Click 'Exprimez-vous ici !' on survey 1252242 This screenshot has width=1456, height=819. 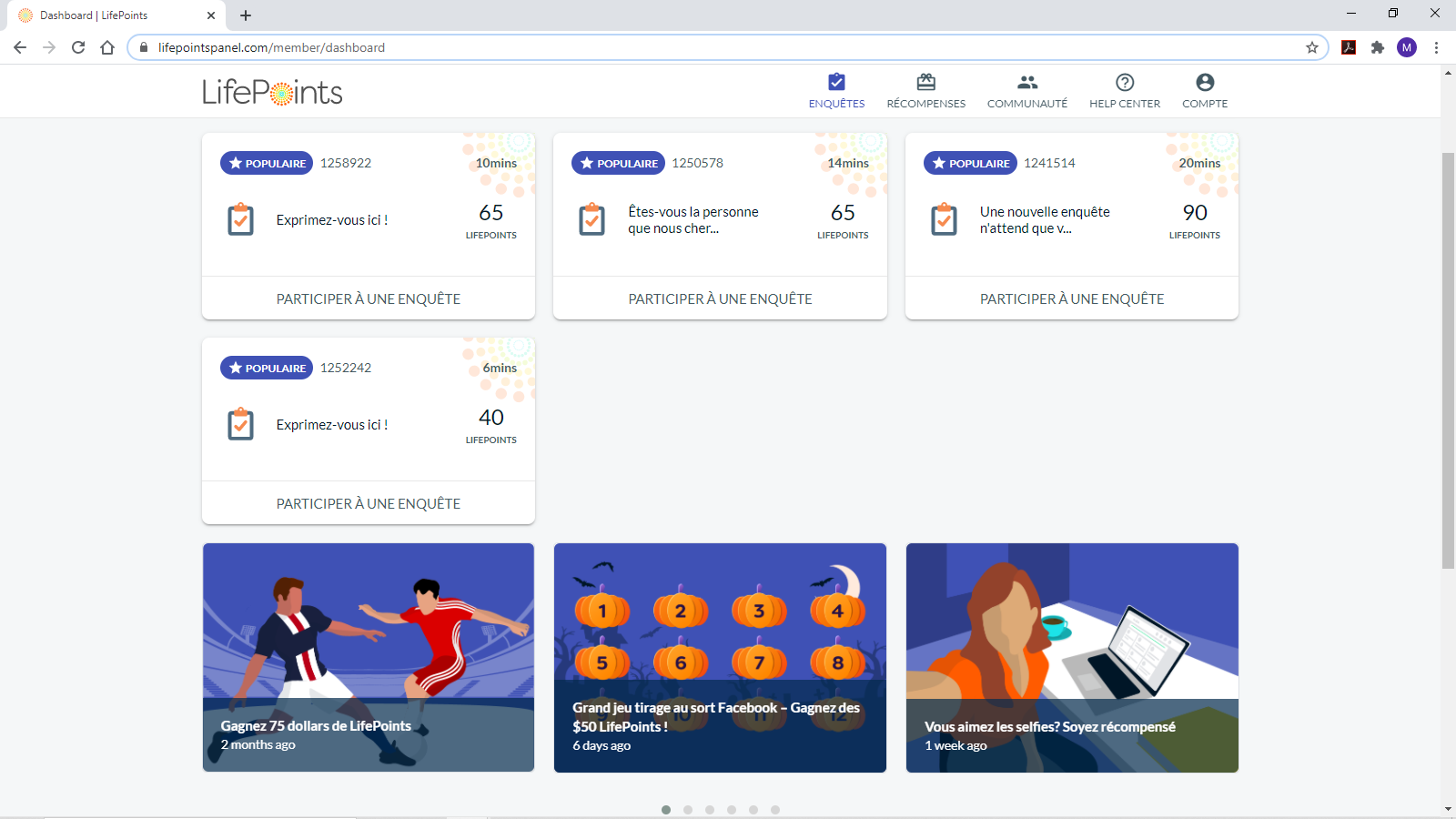point(332,425)
